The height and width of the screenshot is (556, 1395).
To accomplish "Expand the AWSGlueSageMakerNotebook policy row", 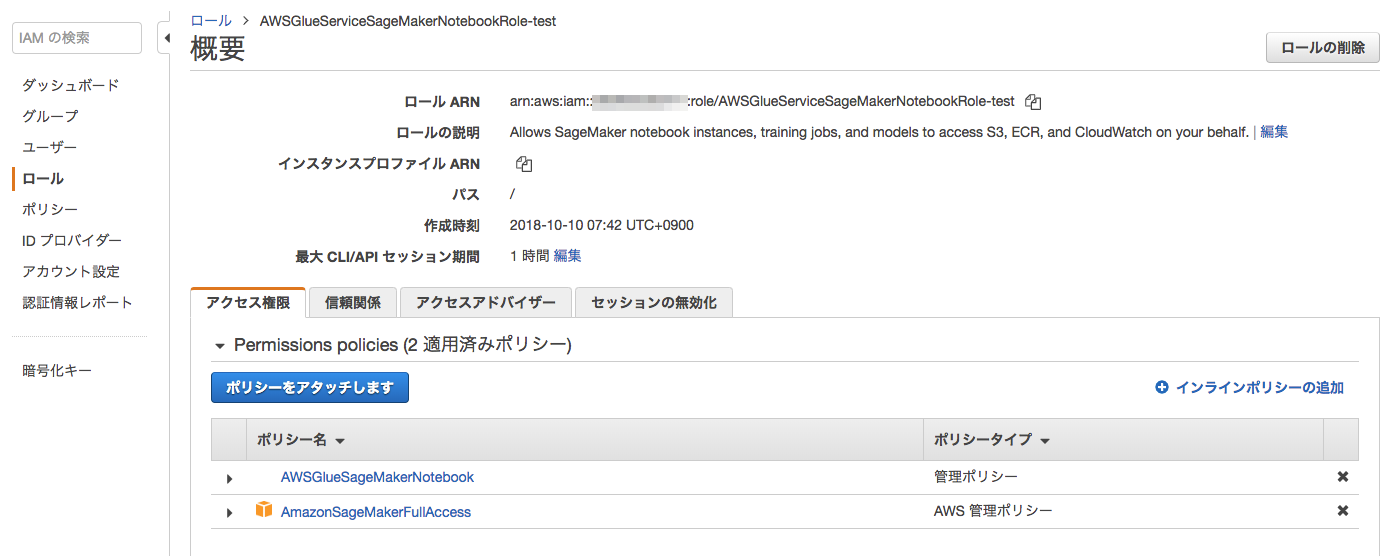I will click(229, 479).
